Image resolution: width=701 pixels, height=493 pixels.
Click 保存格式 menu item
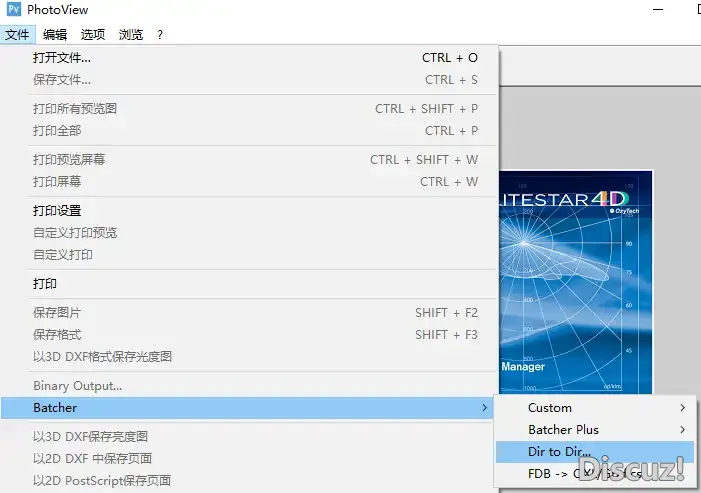coord(255,334)
